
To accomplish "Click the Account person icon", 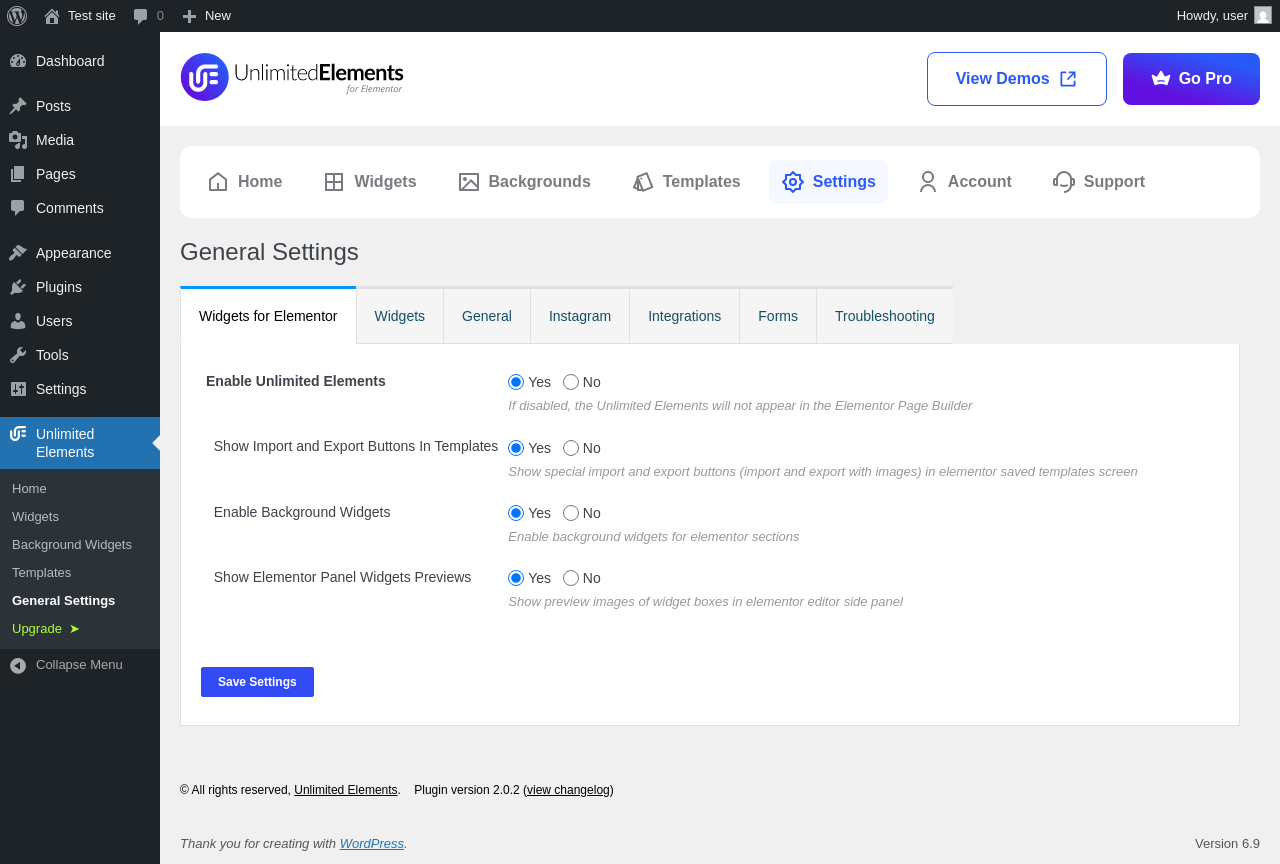I will point(928,182).
